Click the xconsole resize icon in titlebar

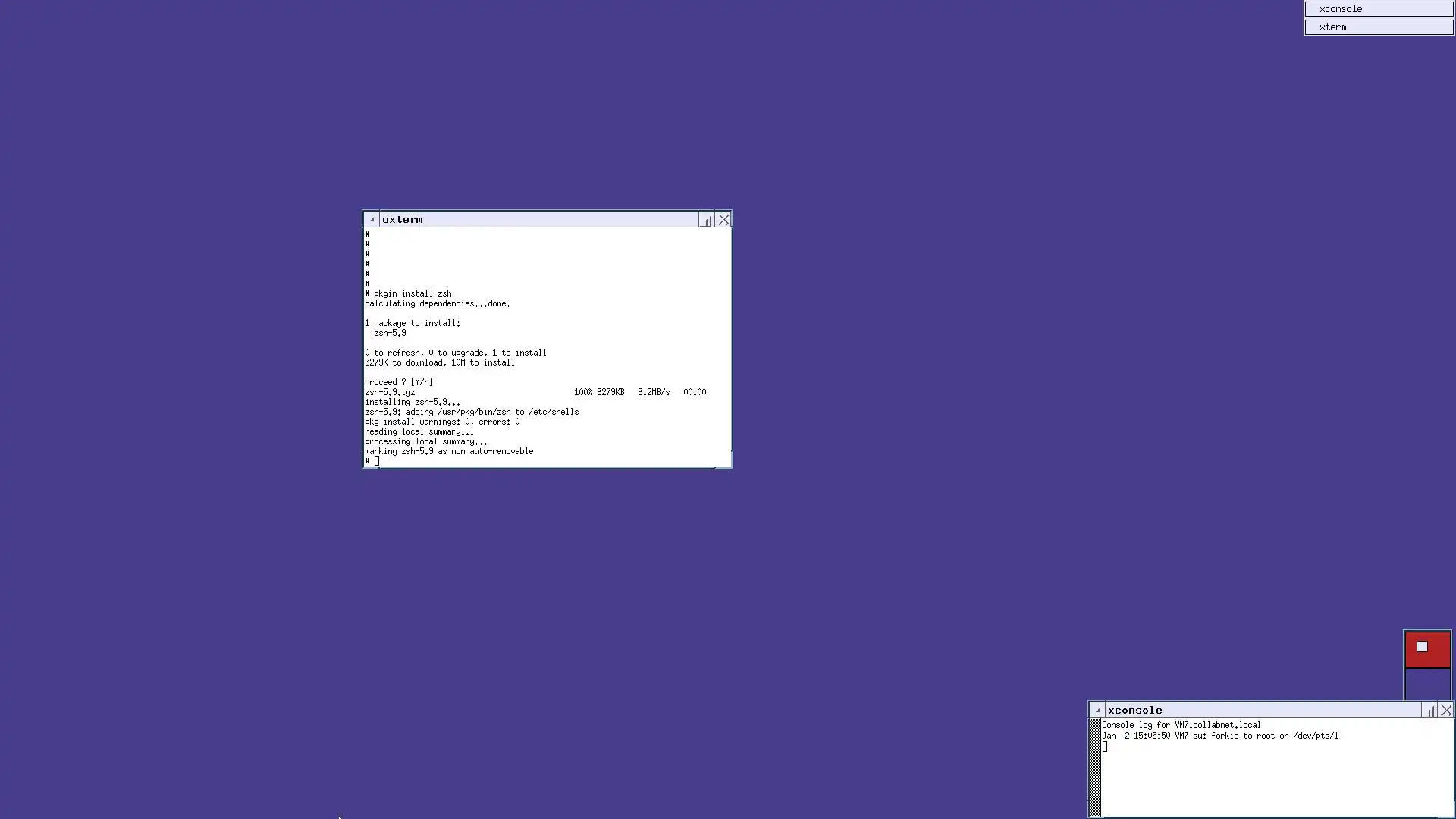[1429, 711]
